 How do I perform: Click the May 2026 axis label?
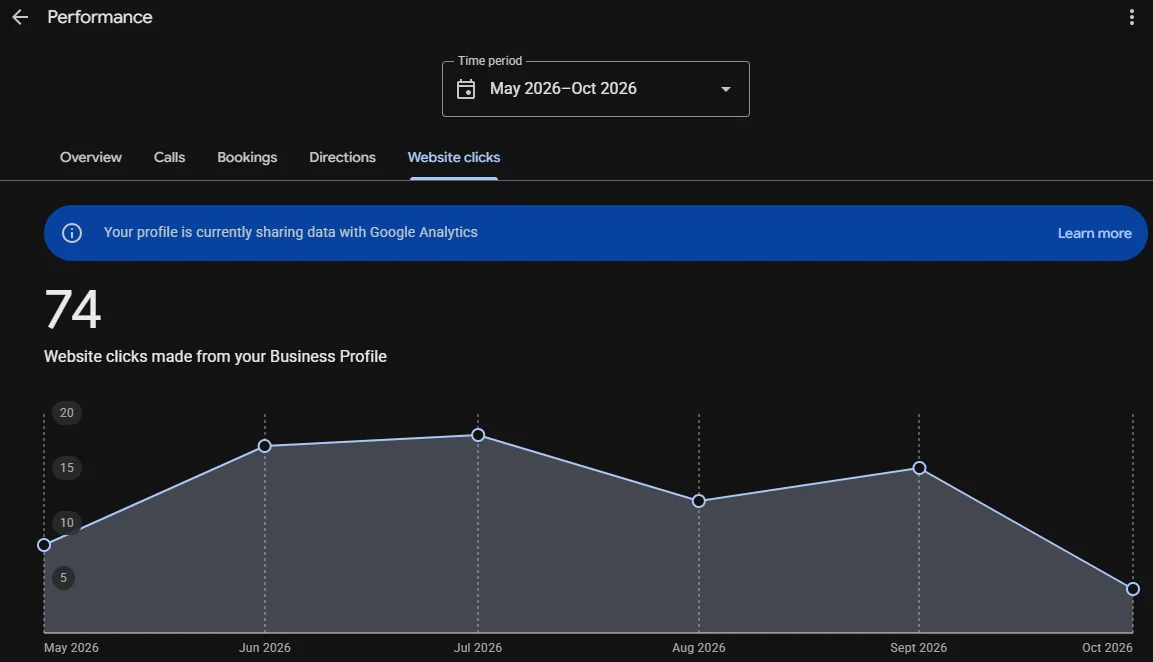tap(71, 648)
